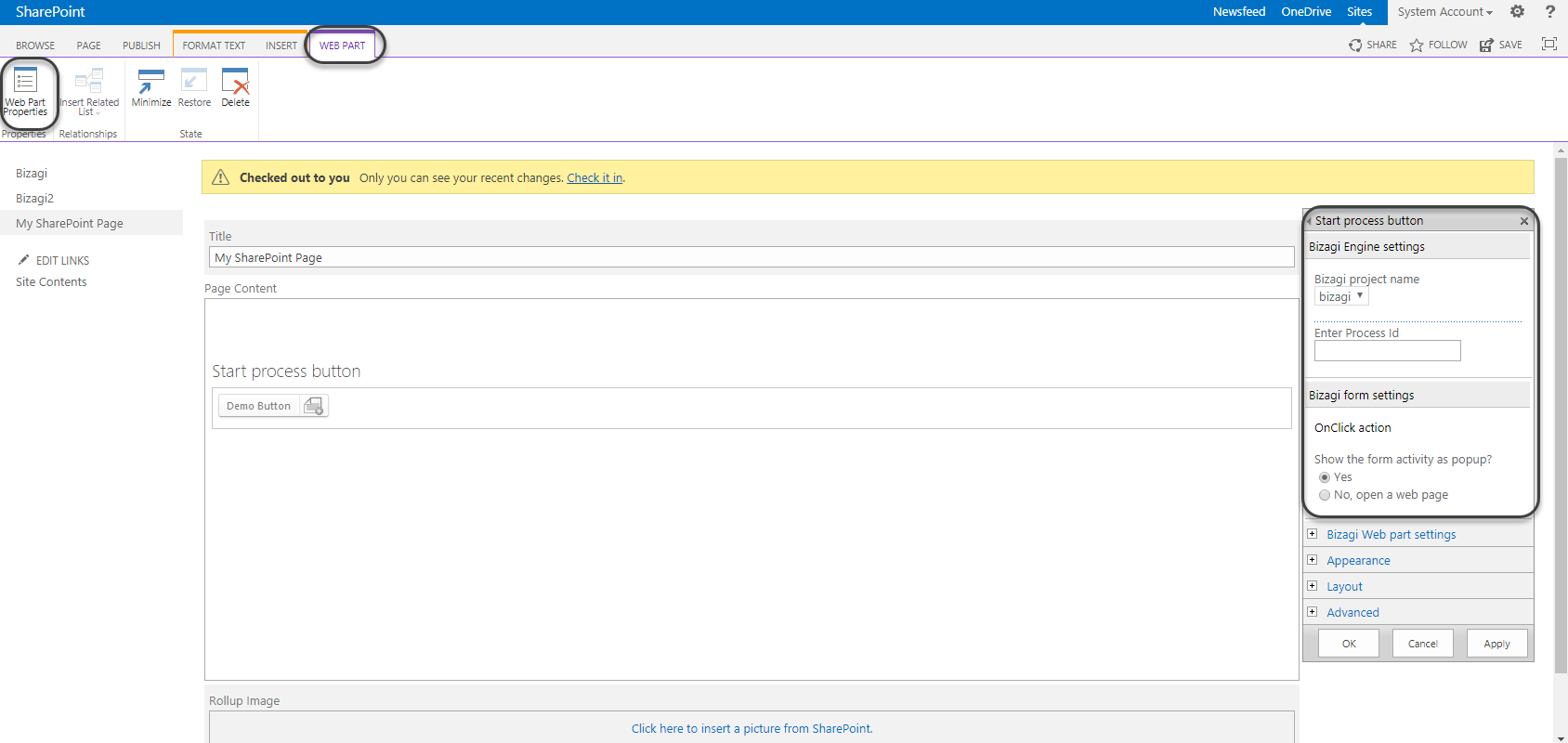1568x743 pixels.
Task: Click the Enter Process Id field
Action: click(1388, 350)
